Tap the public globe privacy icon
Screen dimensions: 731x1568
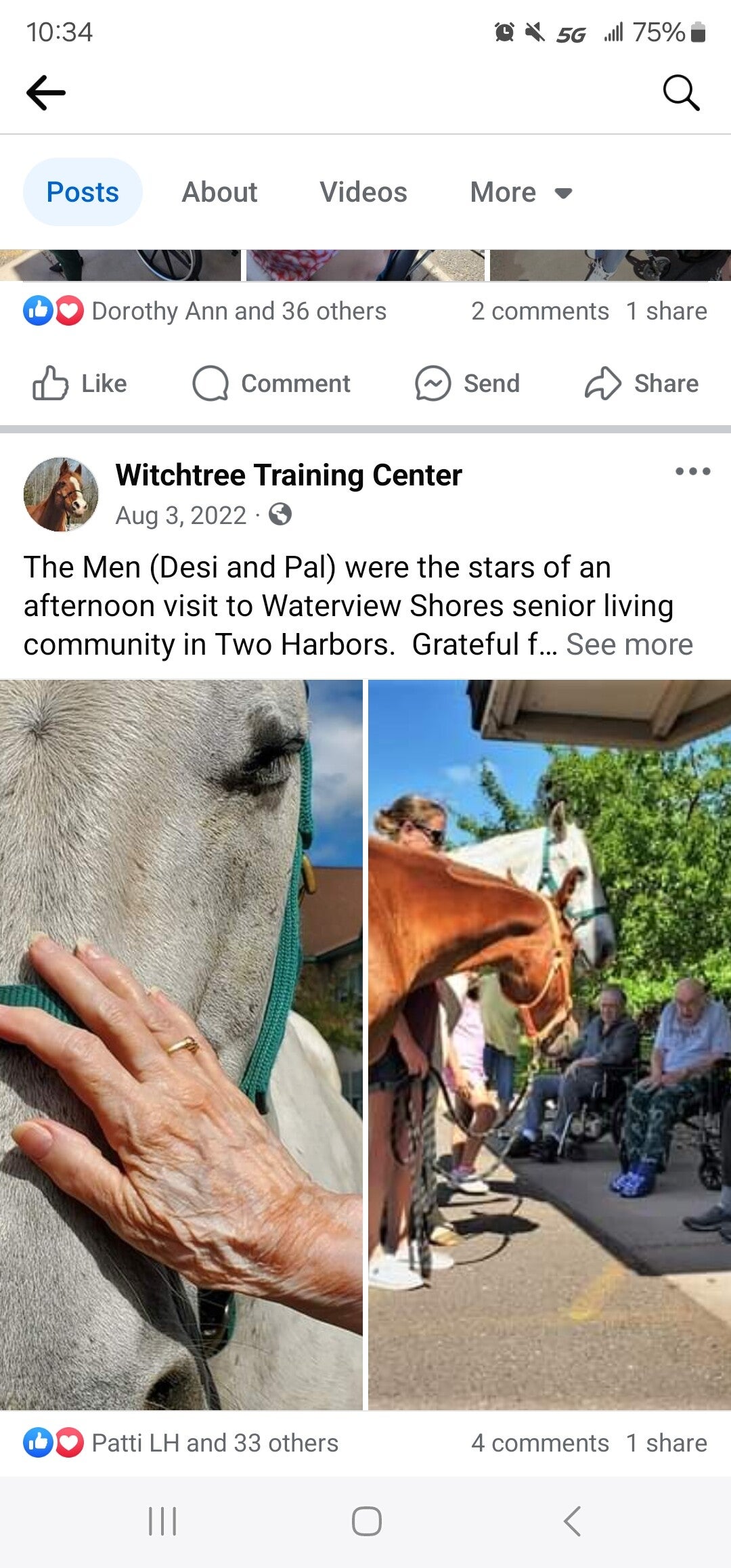click(280, 515)
